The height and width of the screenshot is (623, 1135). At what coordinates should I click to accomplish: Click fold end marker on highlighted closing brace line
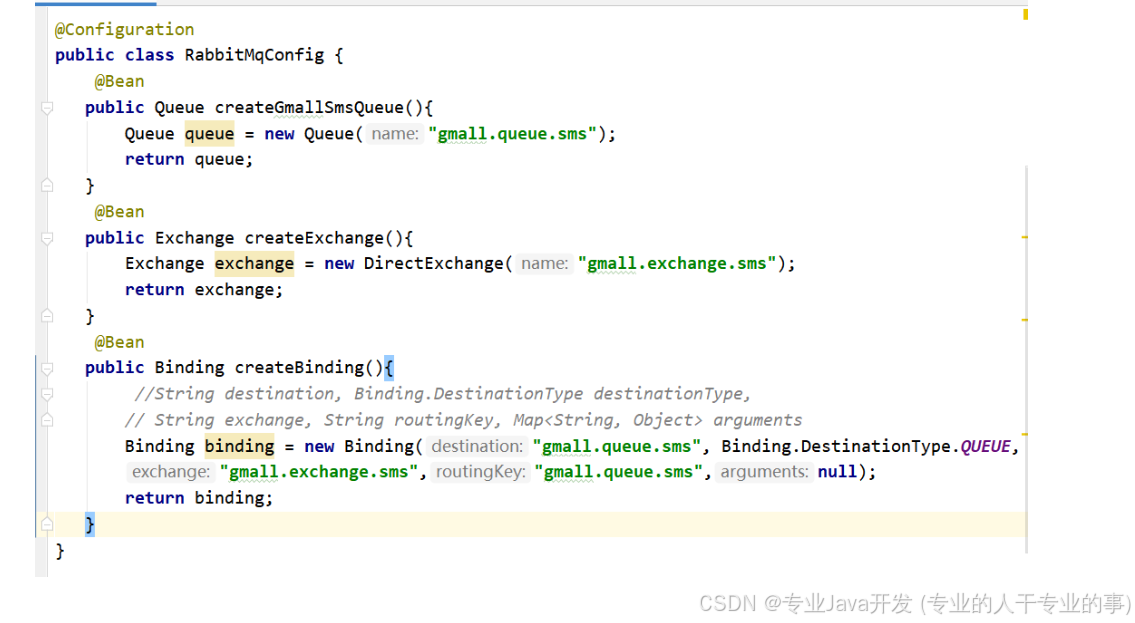[x=47, y=524]
